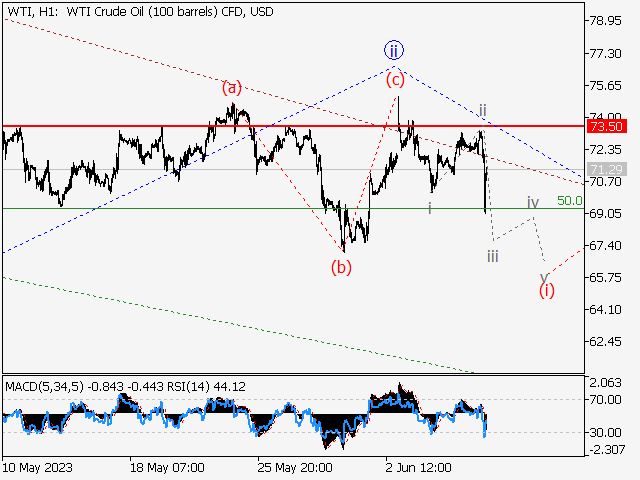This screenshot has width=640, height=480.
Task: Click the 18 May 07:00 date label
Action: click(x=167, y=467)
